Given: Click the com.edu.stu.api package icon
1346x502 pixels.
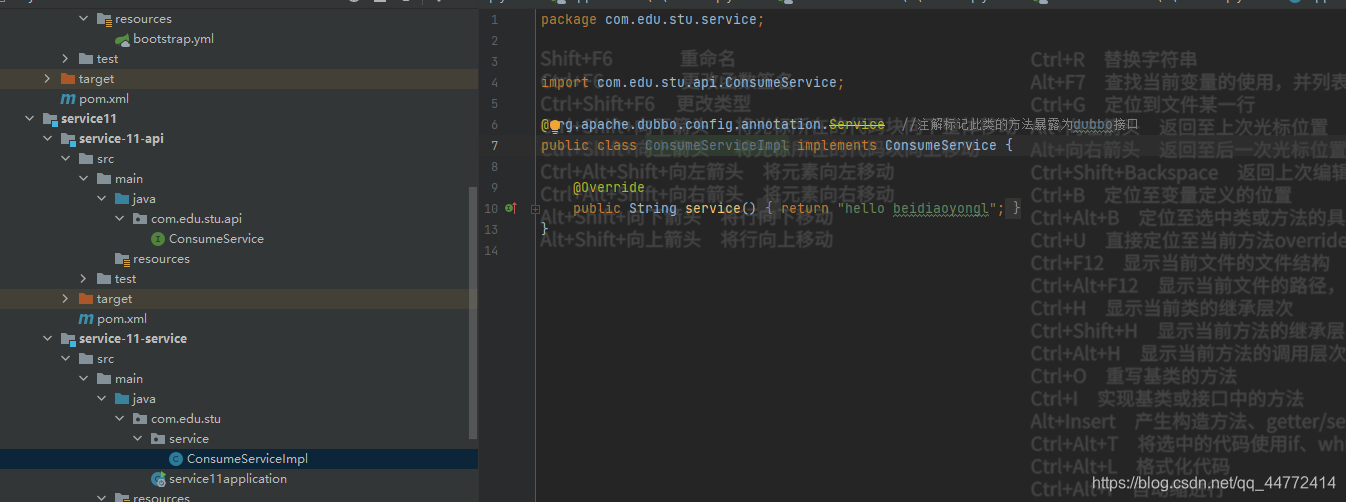Looking at the screenshot, I should pyautogui.click(x=140, y=219).
